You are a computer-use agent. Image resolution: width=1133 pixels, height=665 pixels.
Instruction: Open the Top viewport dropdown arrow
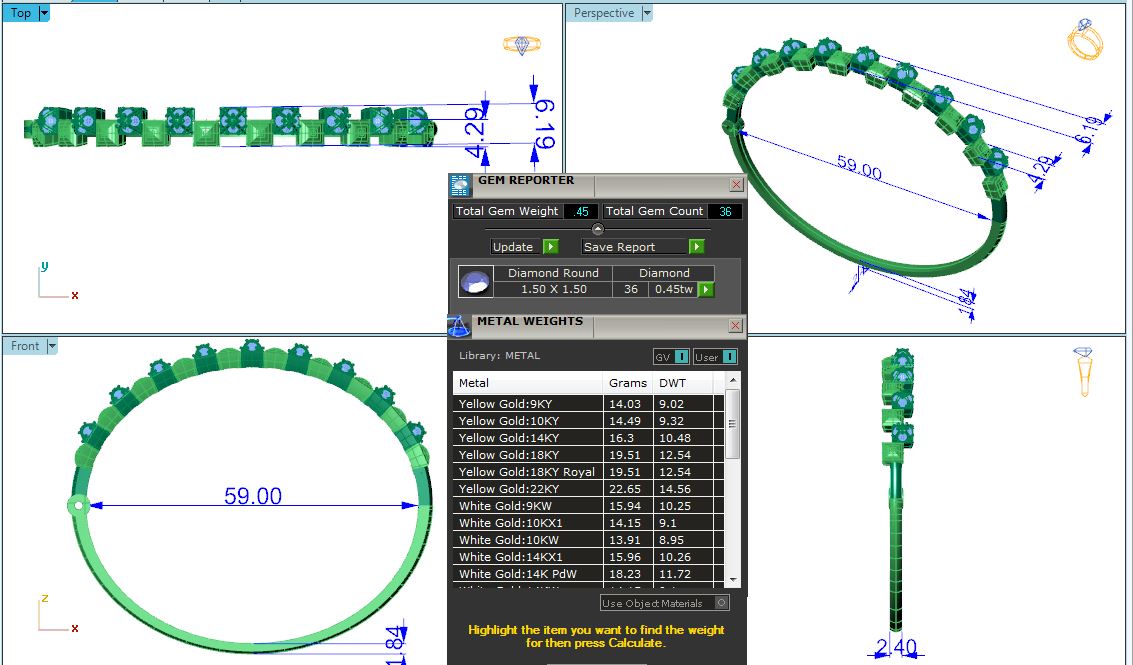[43, 13]
